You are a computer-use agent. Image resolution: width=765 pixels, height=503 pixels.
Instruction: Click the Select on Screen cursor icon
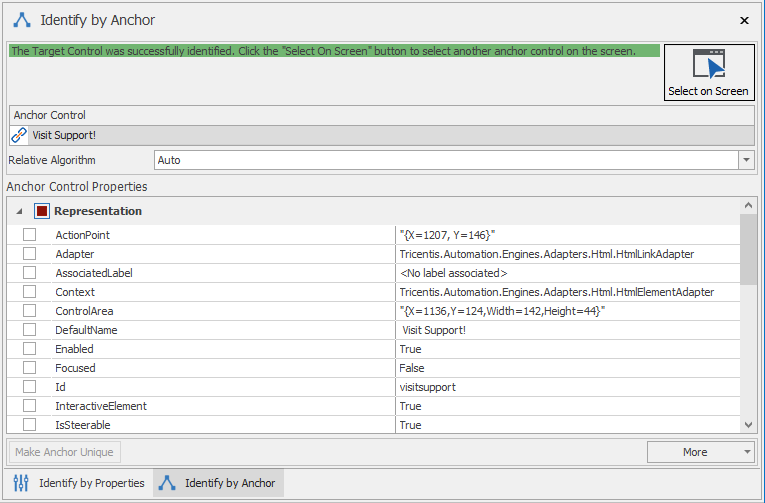pyautogui.click(x=709, y=64)
